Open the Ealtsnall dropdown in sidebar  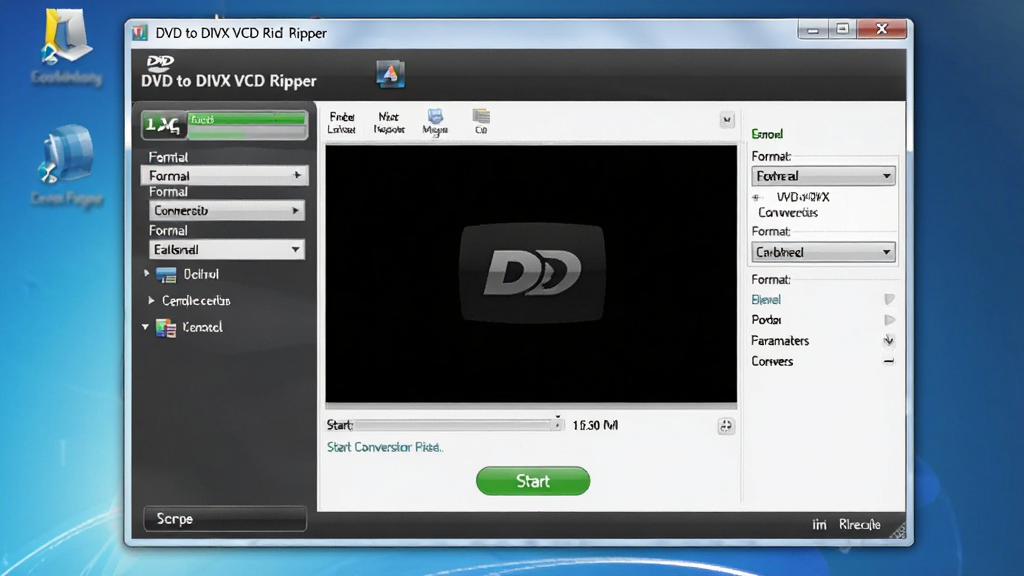click(227, 249)
